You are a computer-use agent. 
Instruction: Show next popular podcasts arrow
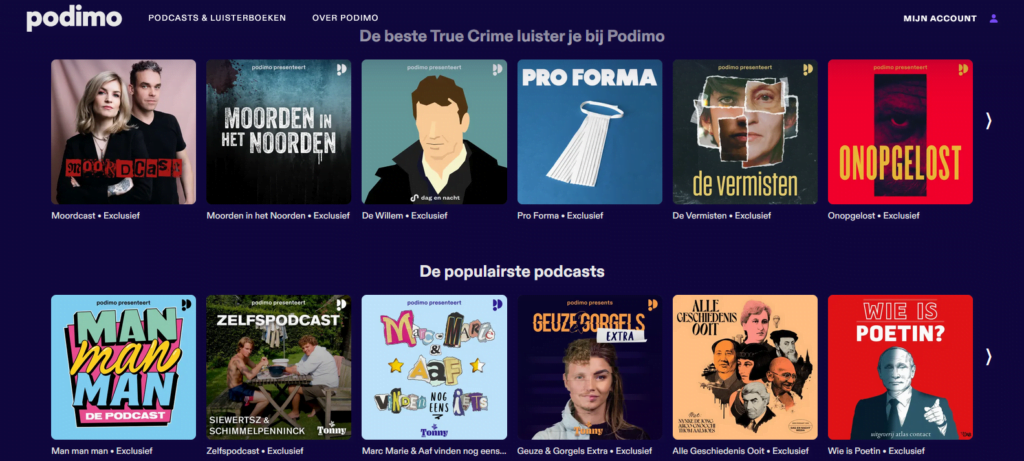pos(988,357)
